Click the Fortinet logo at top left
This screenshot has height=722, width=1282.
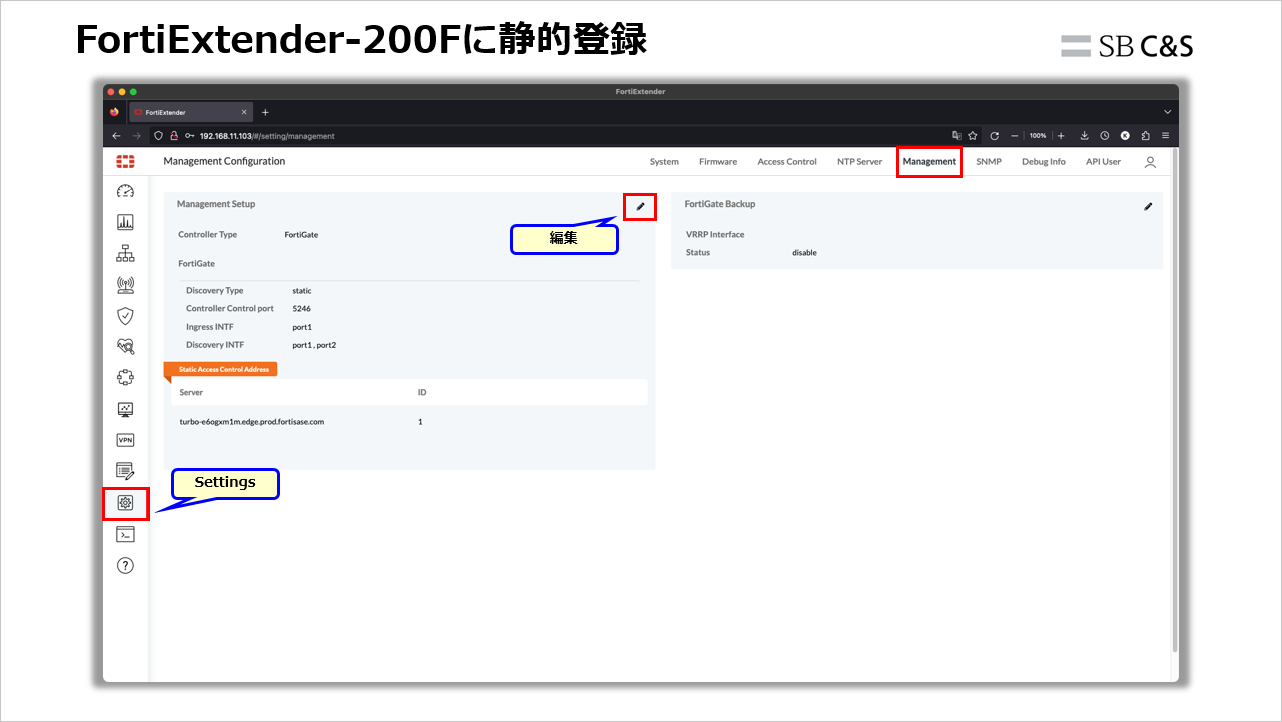[125, 161]
